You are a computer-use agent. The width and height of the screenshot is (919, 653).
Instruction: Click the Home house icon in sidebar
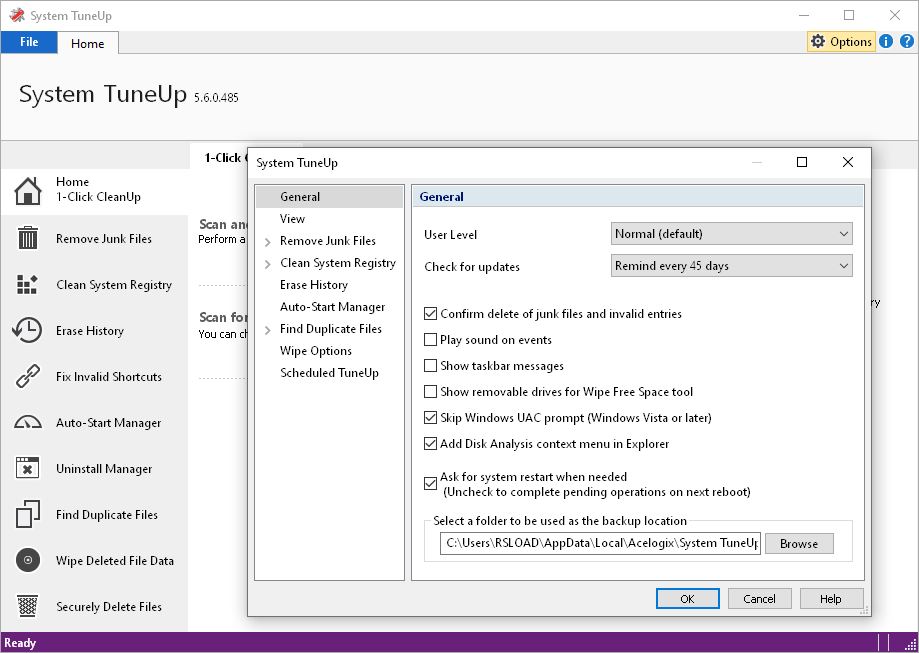(28, 191)
